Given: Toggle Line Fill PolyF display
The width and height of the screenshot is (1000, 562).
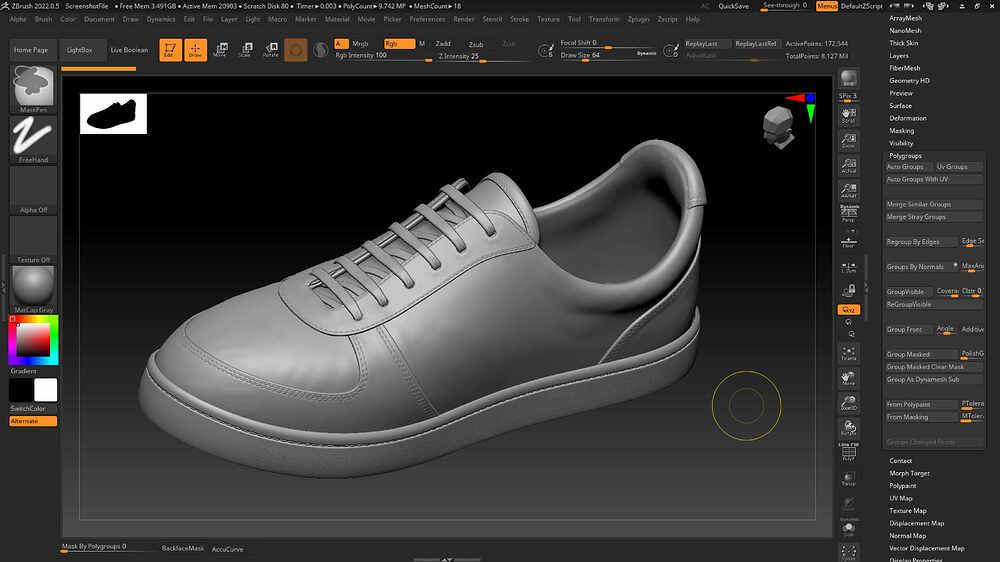Looking at the screenshot, I should pos(849,452).
